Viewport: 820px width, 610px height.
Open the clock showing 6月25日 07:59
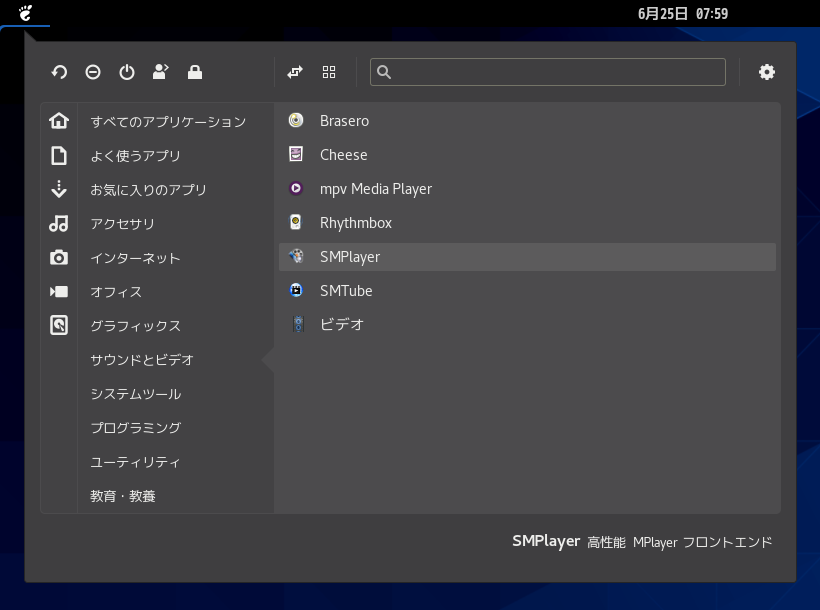(682, 14)
